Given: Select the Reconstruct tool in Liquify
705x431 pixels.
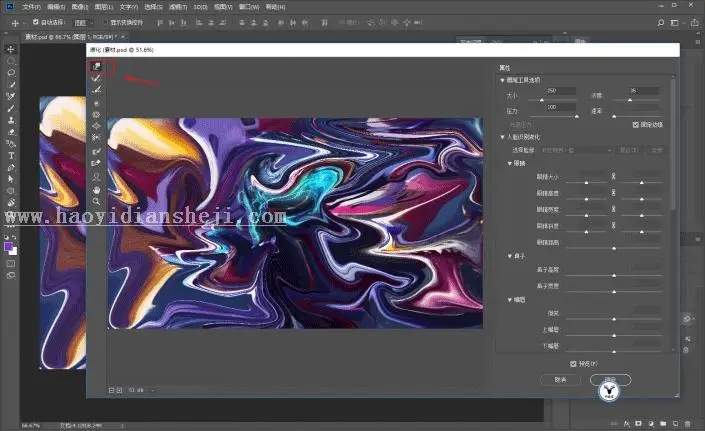Looking at the screenshot, I should click(x=96, y=78).
